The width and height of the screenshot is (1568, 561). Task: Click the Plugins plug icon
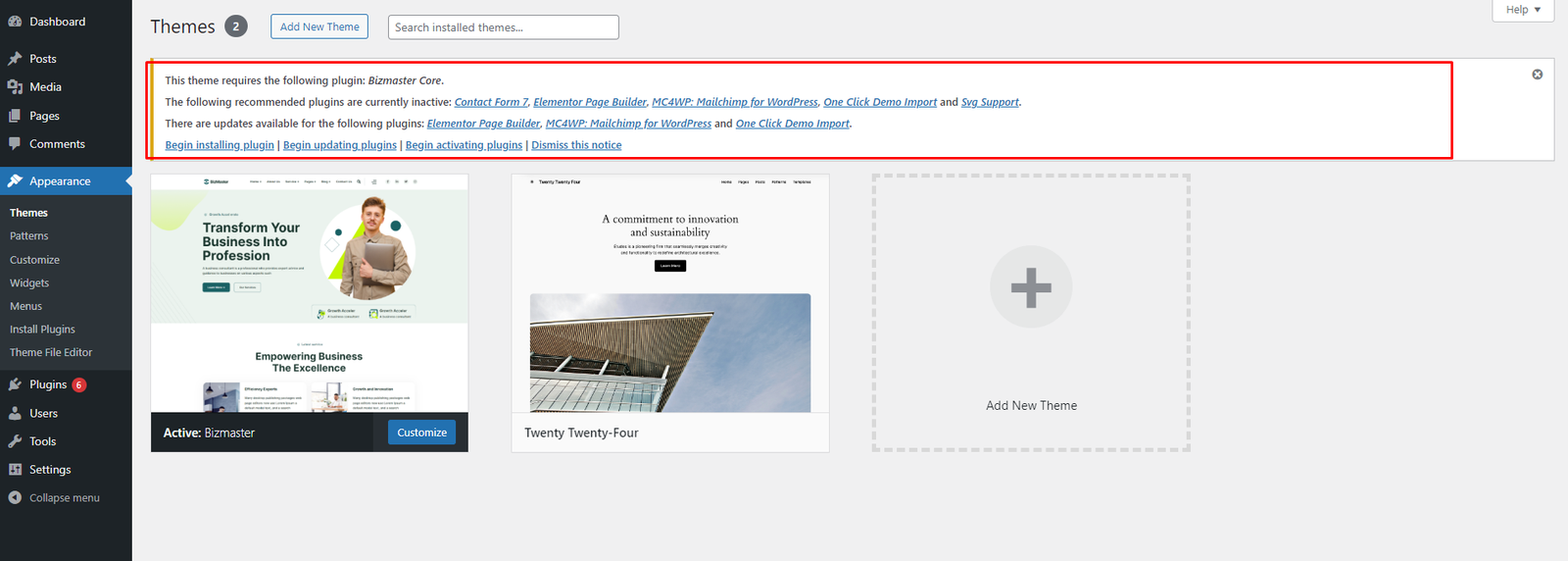pos(15,384)
